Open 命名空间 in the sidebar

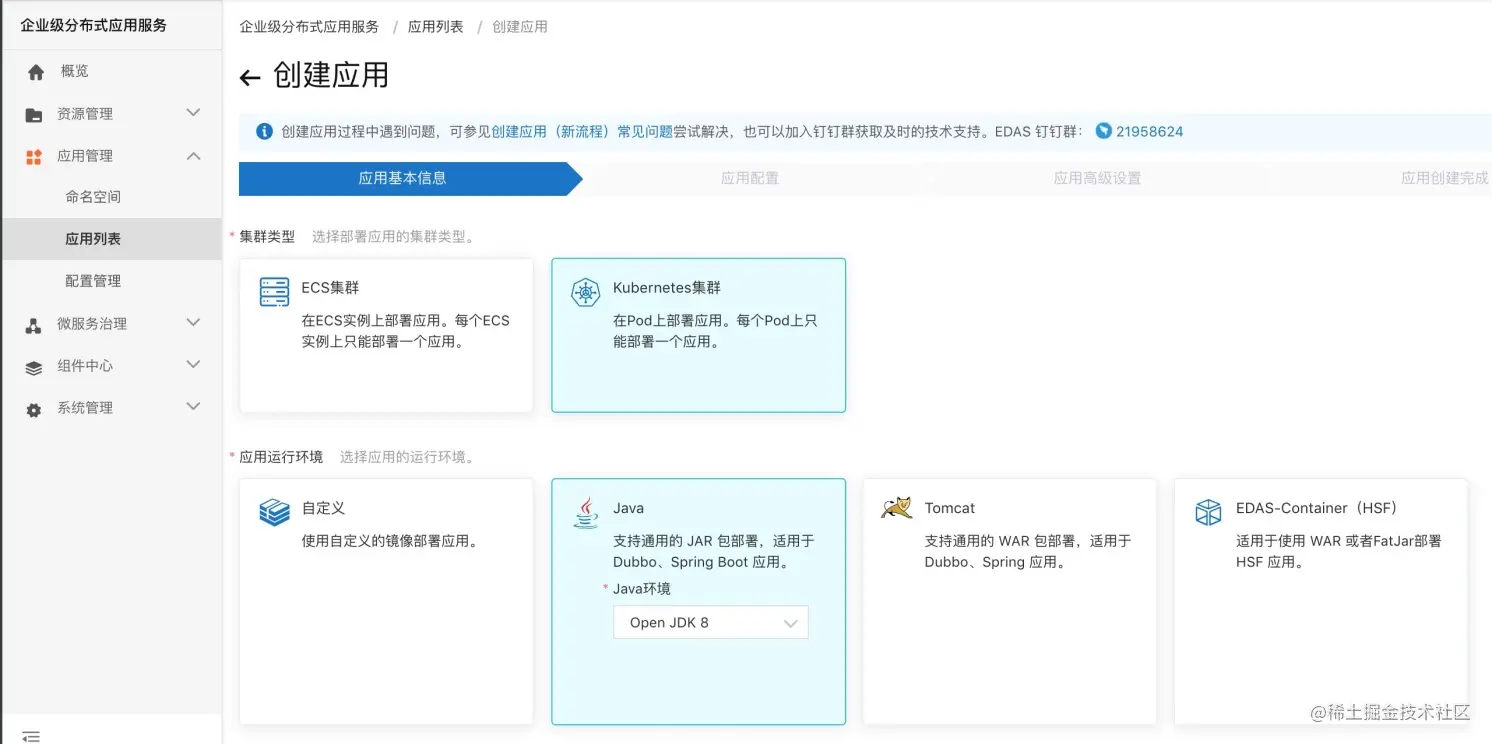tap(93, 197)
